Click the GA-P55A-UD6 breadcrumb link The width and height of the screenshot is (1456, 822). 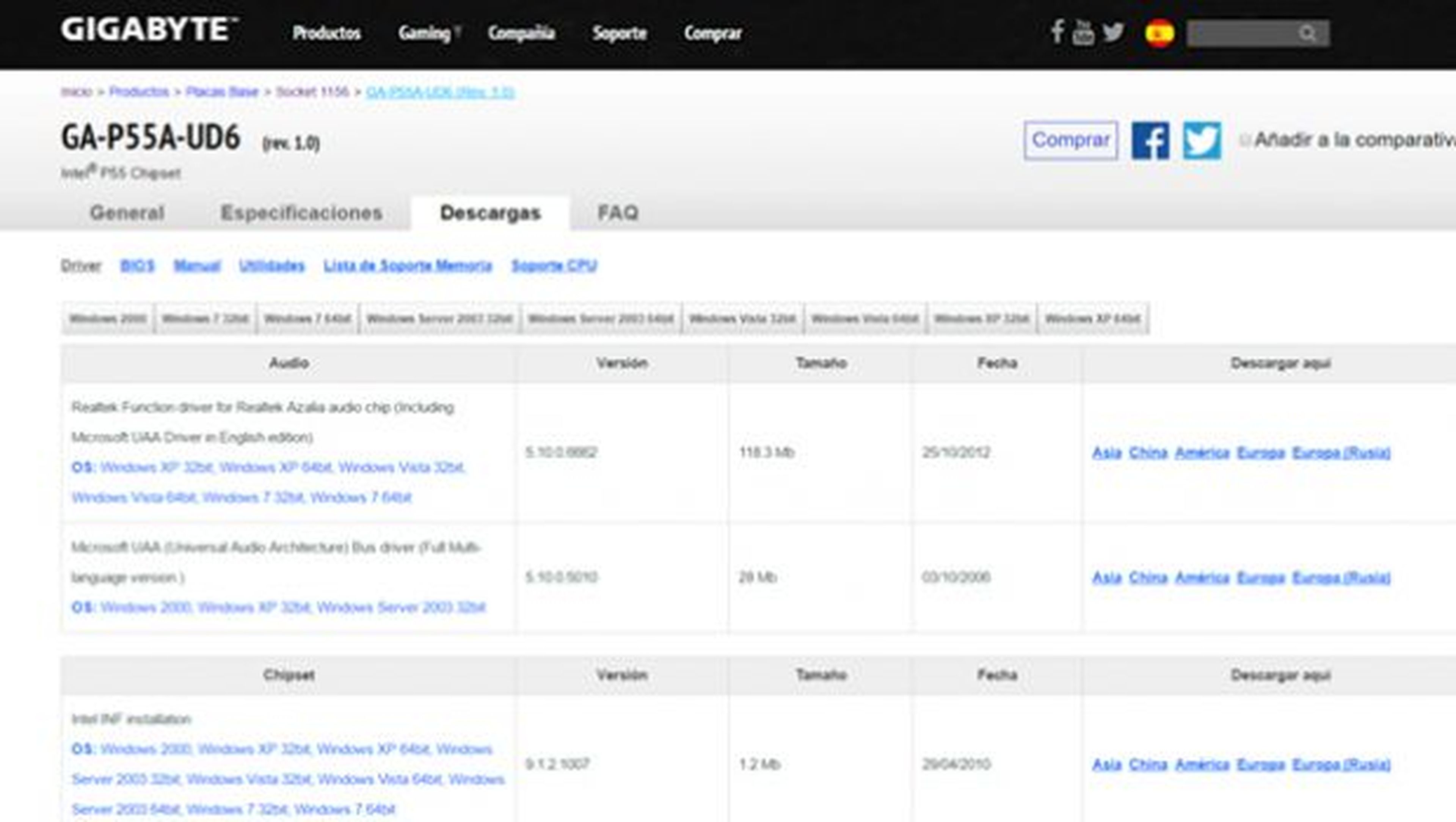coord(440,92)
